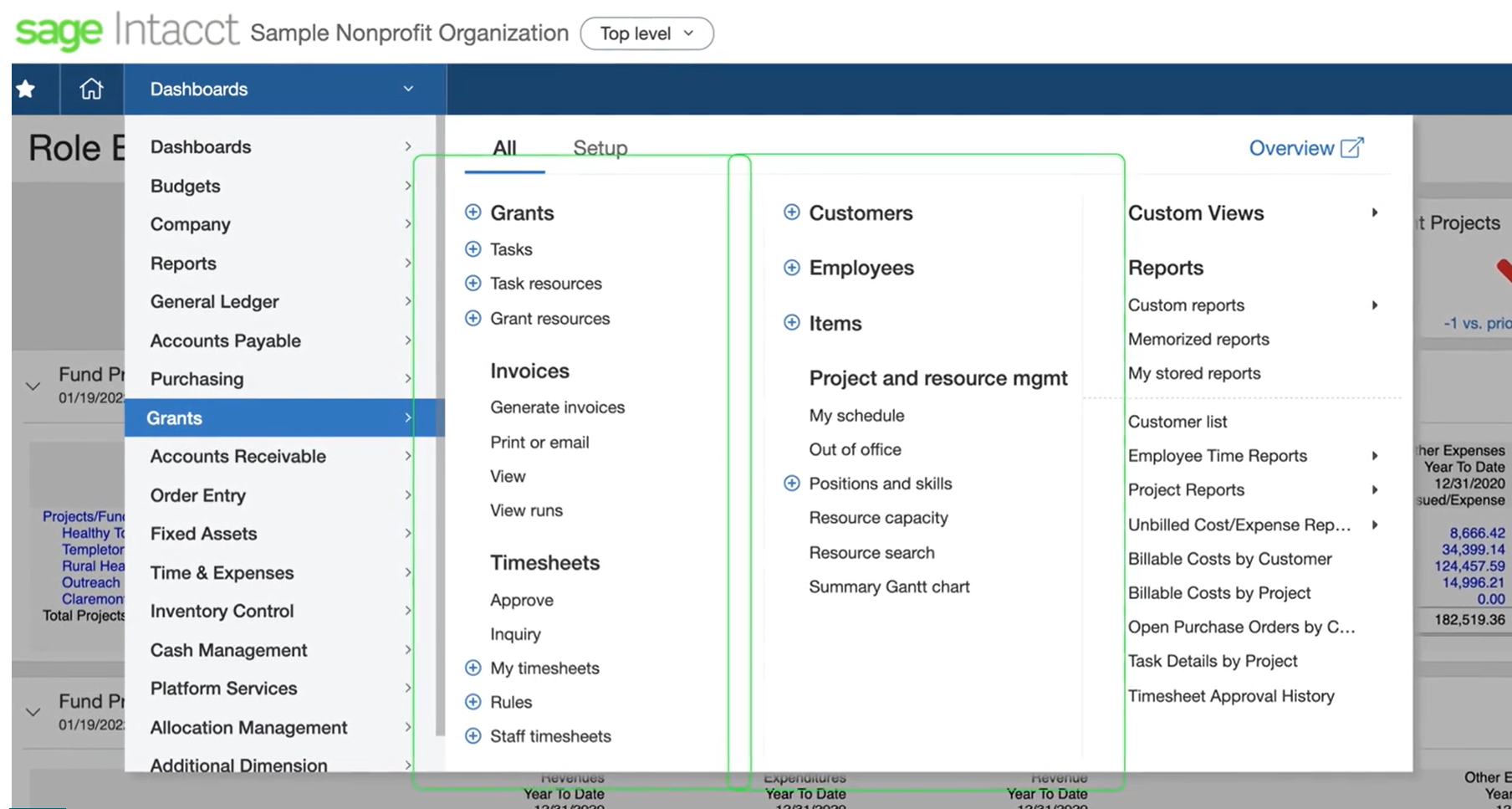Select Company in the module list
This screenshot has width=1512, height=809.
(x=281, y=224)
